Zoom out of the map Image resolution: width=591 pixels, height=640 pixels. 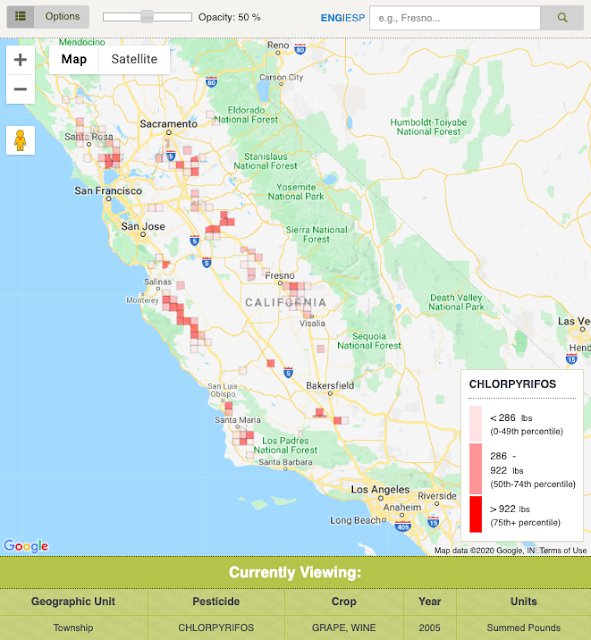[20, 89]
